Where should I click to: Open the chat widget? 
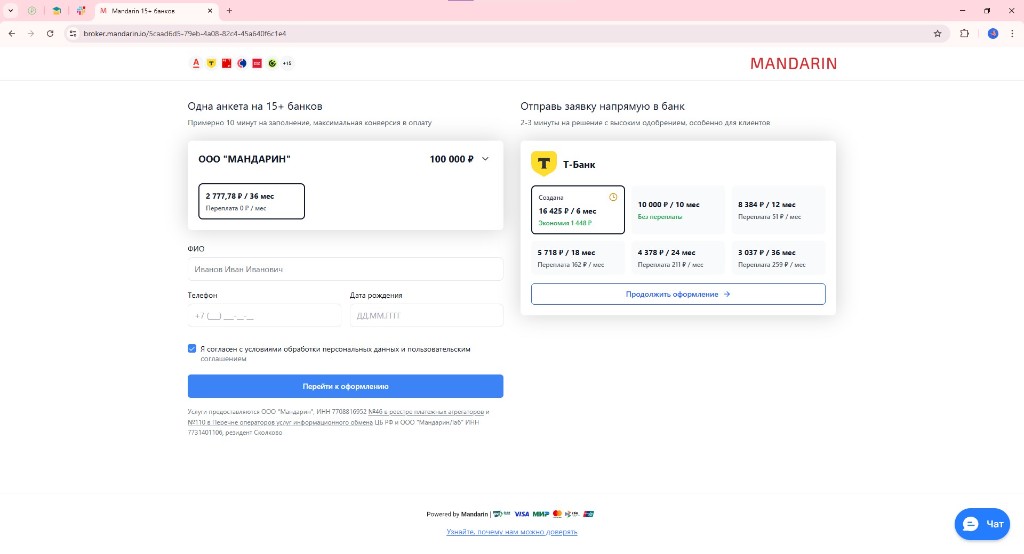(981, 524)
